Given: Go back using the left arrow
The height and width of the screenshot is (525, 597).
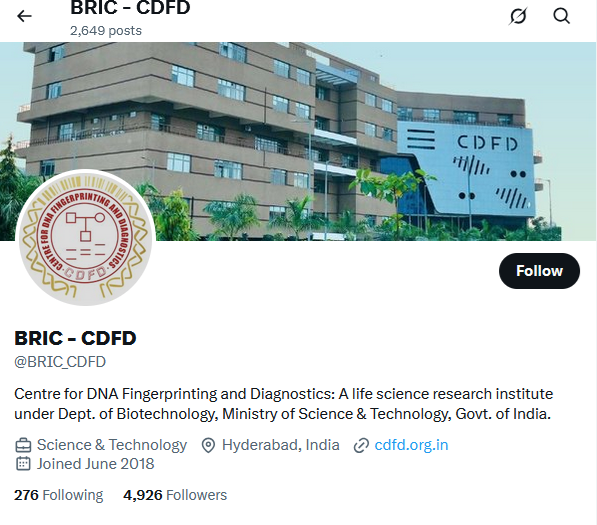Looking at the screenshot, I should [x=24, y=16].
